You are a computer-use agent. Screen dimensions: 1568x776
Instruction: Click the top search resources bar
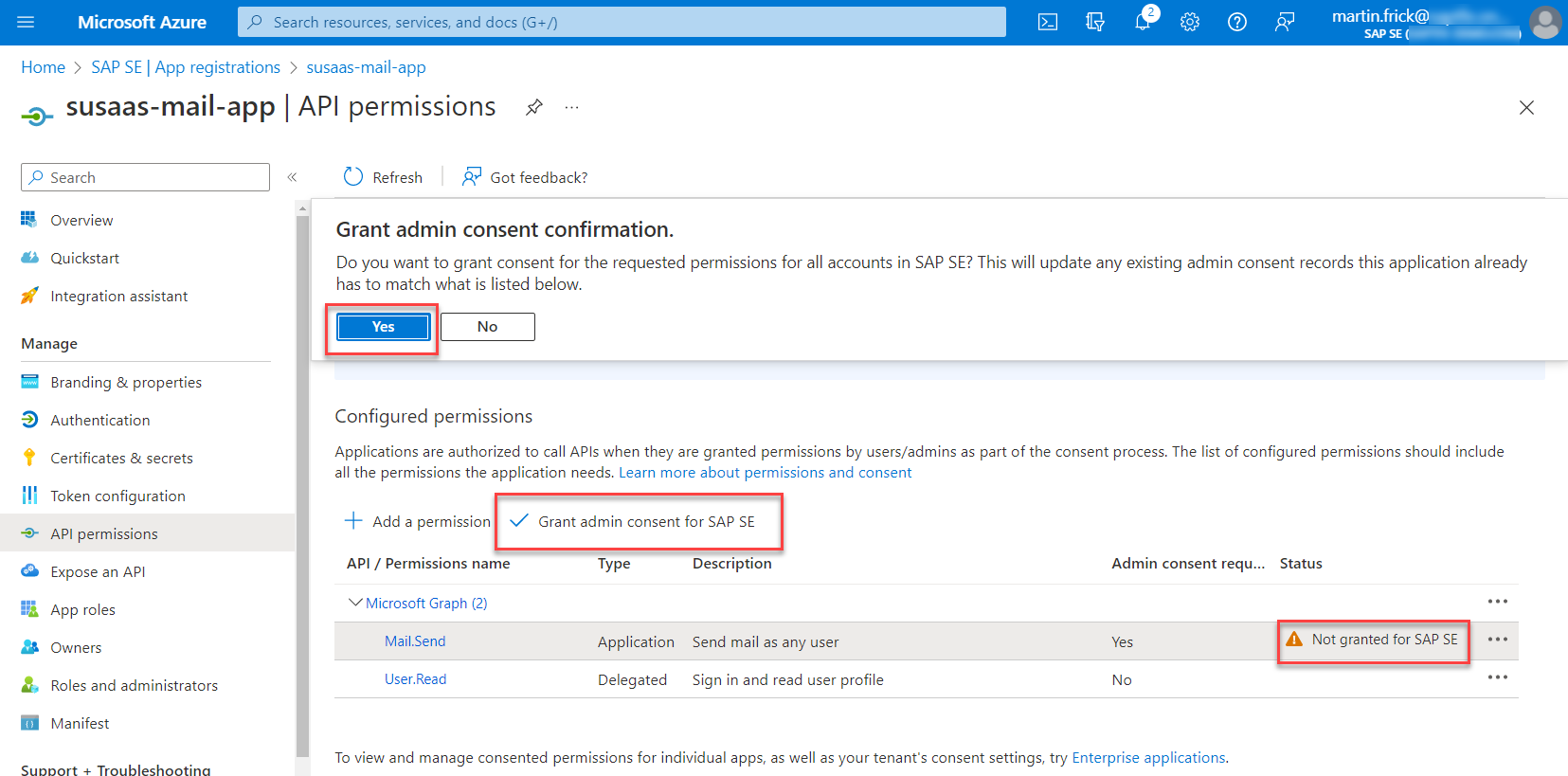click(x=622, y=22)
